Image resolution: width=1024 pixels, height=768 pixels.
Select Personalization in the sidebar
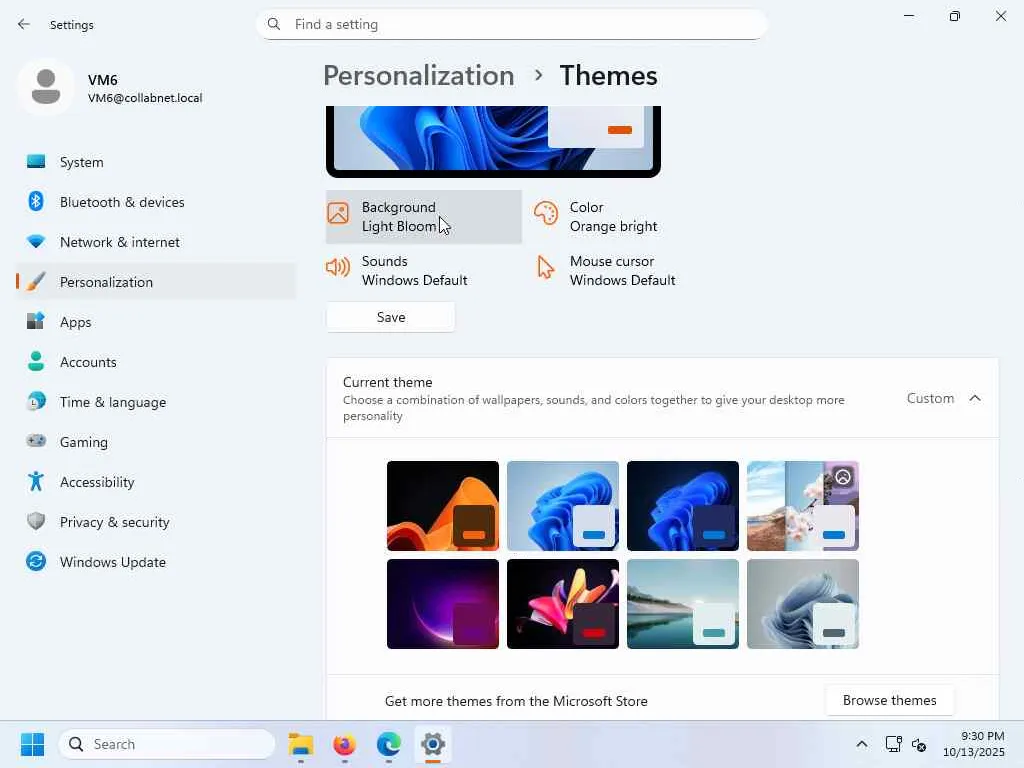click(x=155, y=281)
